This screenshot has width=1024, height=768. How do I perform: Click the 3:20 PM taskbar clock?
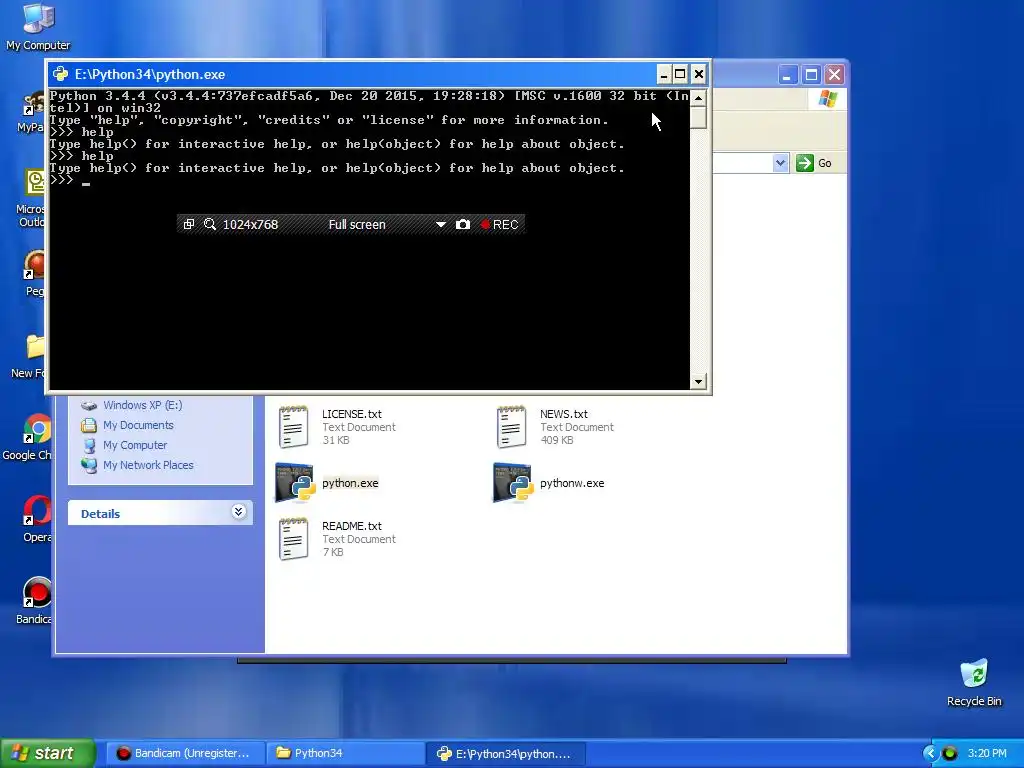987,754
